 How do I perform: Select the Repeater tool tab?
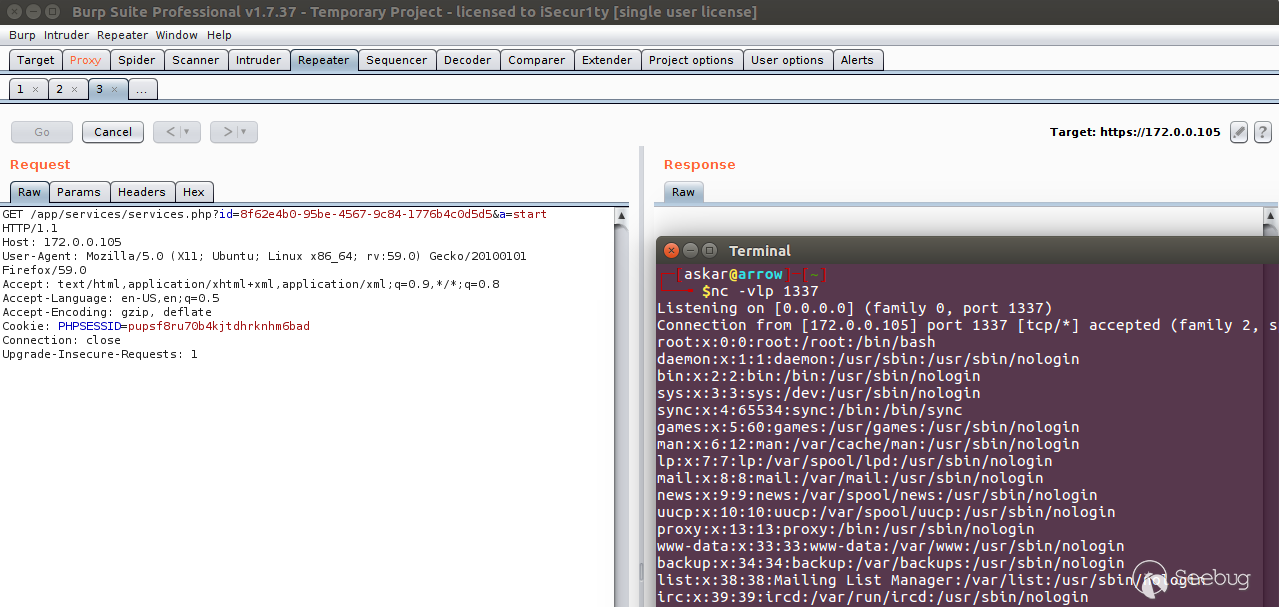click(324, 60)
